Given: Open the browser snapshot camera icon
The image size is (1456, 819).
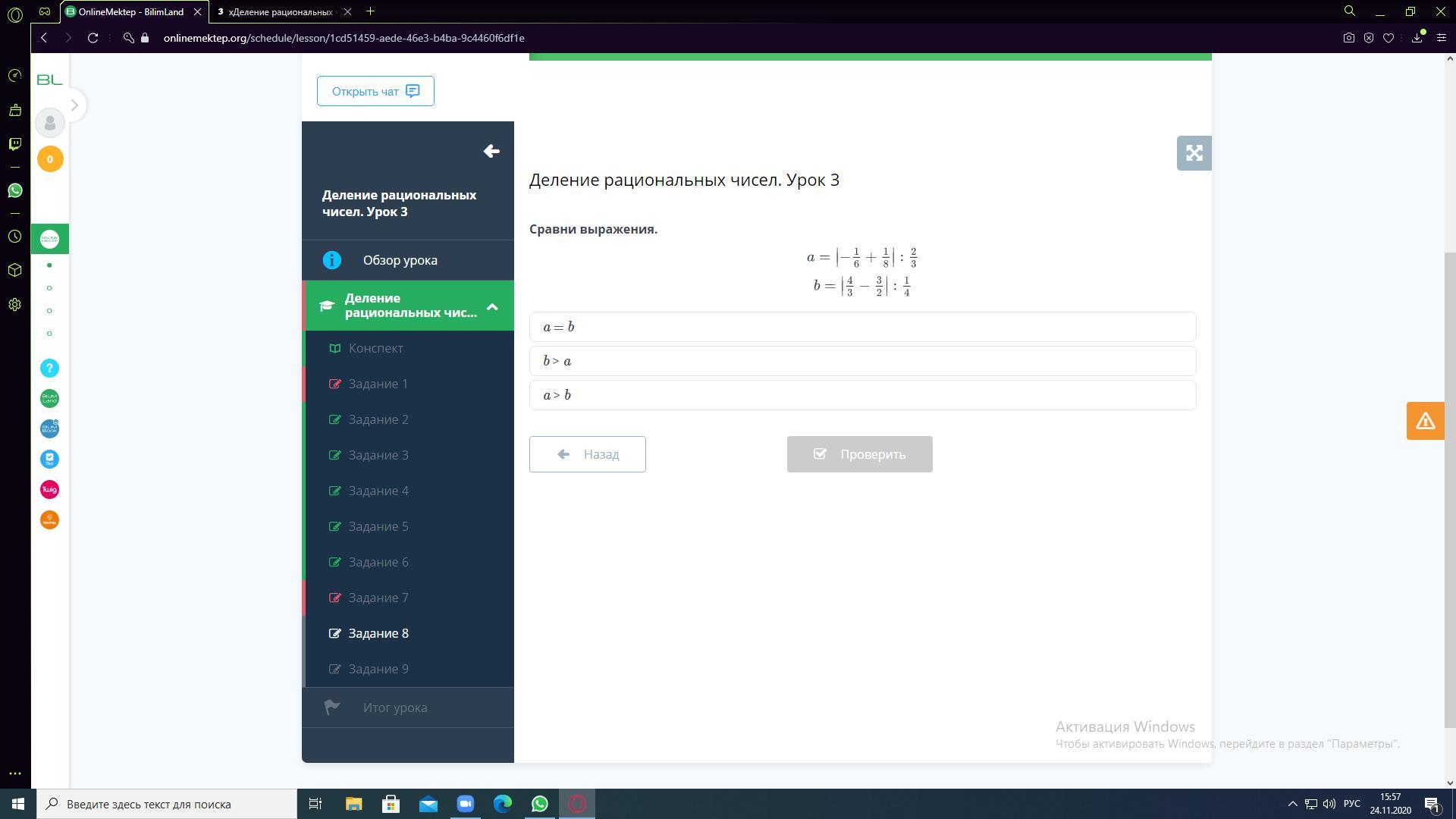Looking at the screenshot, I should tap(1348, 38).
